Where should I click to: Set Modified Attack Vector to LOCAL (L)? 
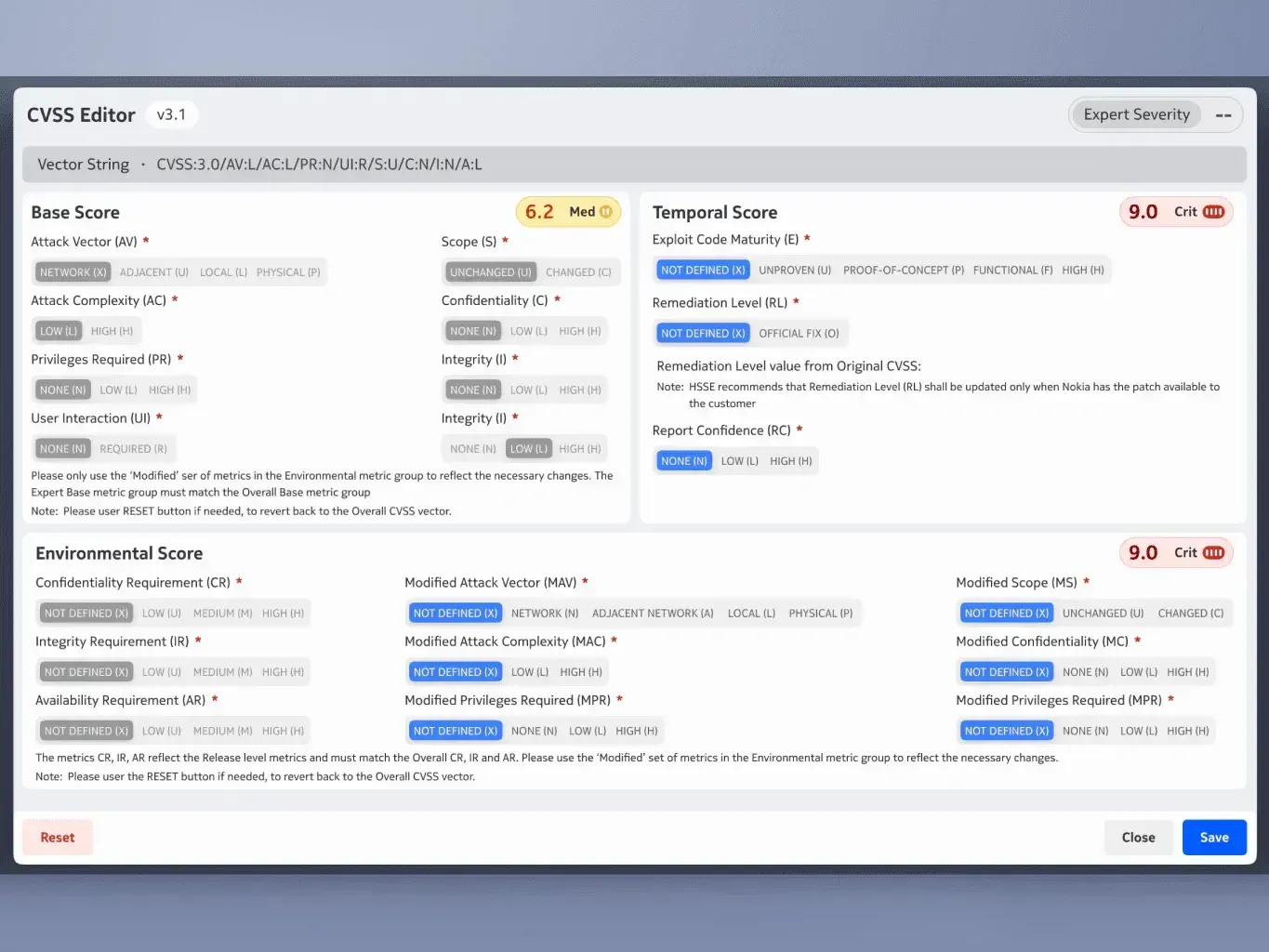click(x=751, y=614)
